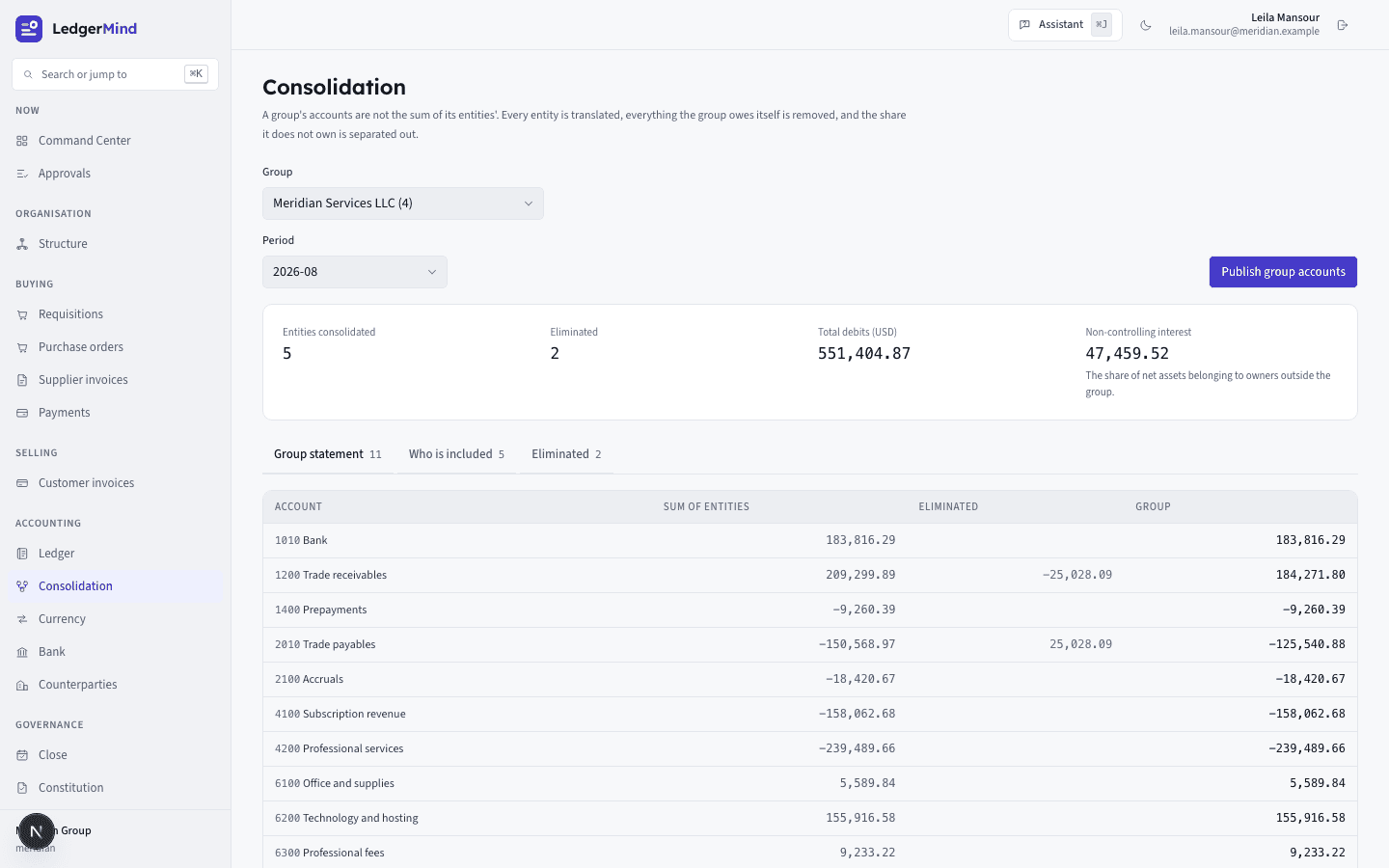Click the ACCOUNT column header

click(298, 506)
